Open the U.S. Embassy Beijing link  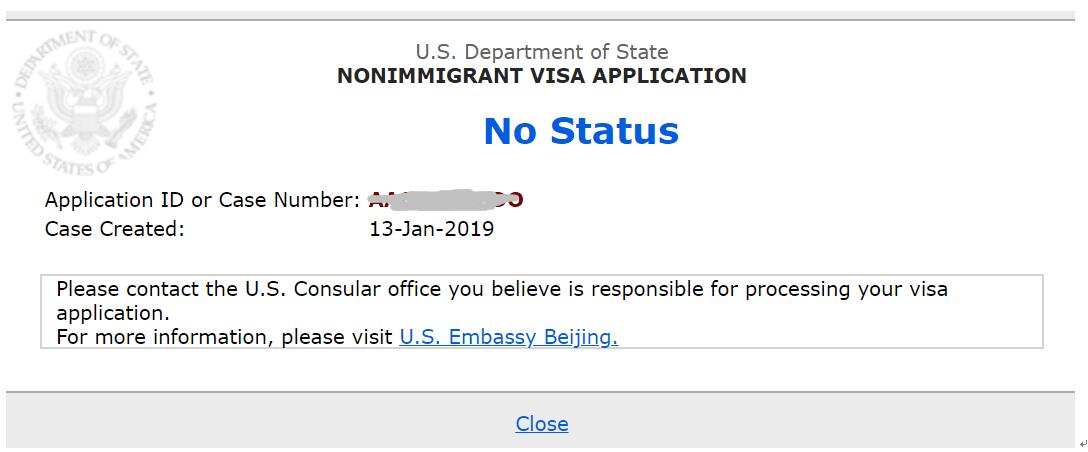tap(509, 337)
